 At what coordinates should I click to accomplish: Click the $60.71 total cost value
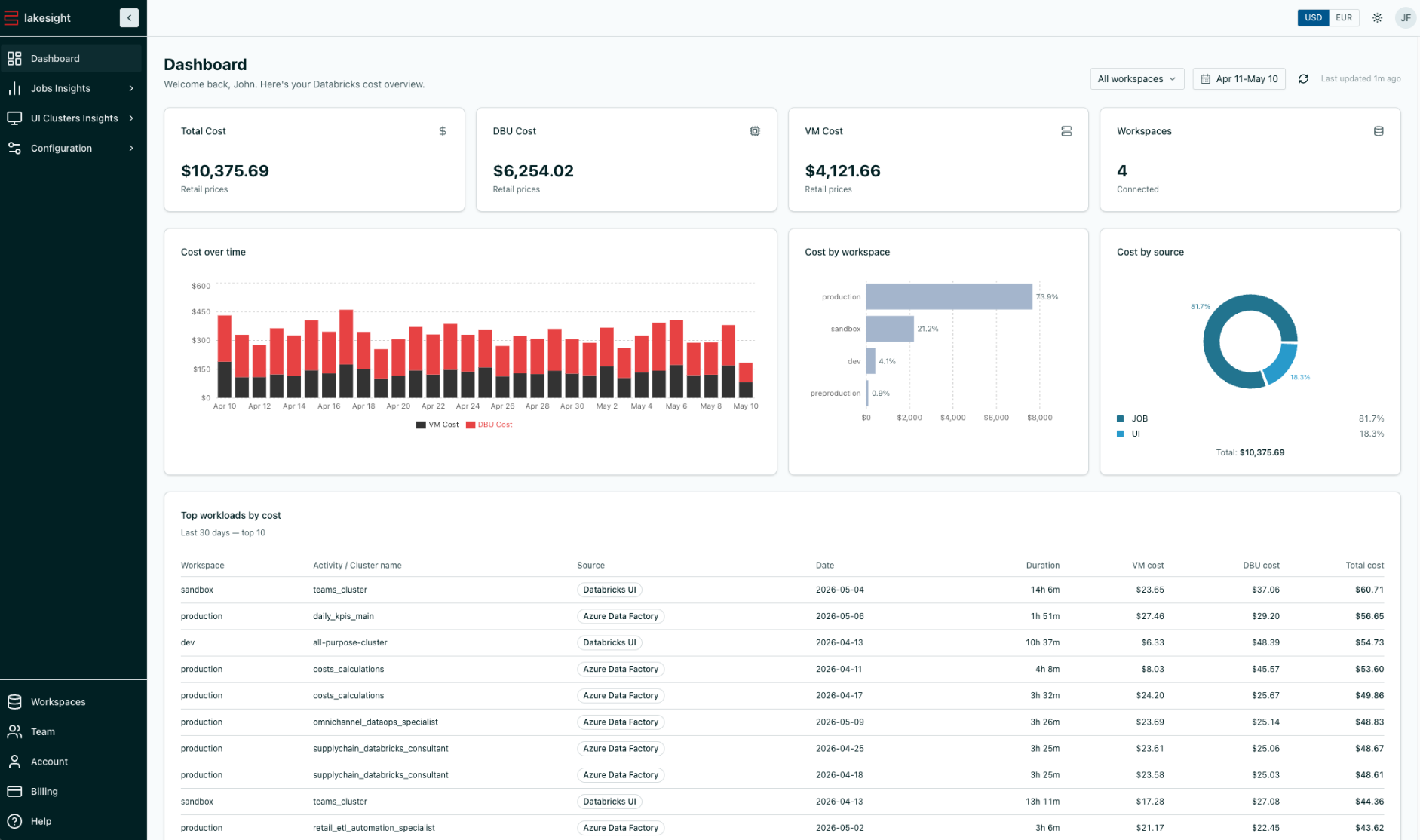coord(1369,590)
